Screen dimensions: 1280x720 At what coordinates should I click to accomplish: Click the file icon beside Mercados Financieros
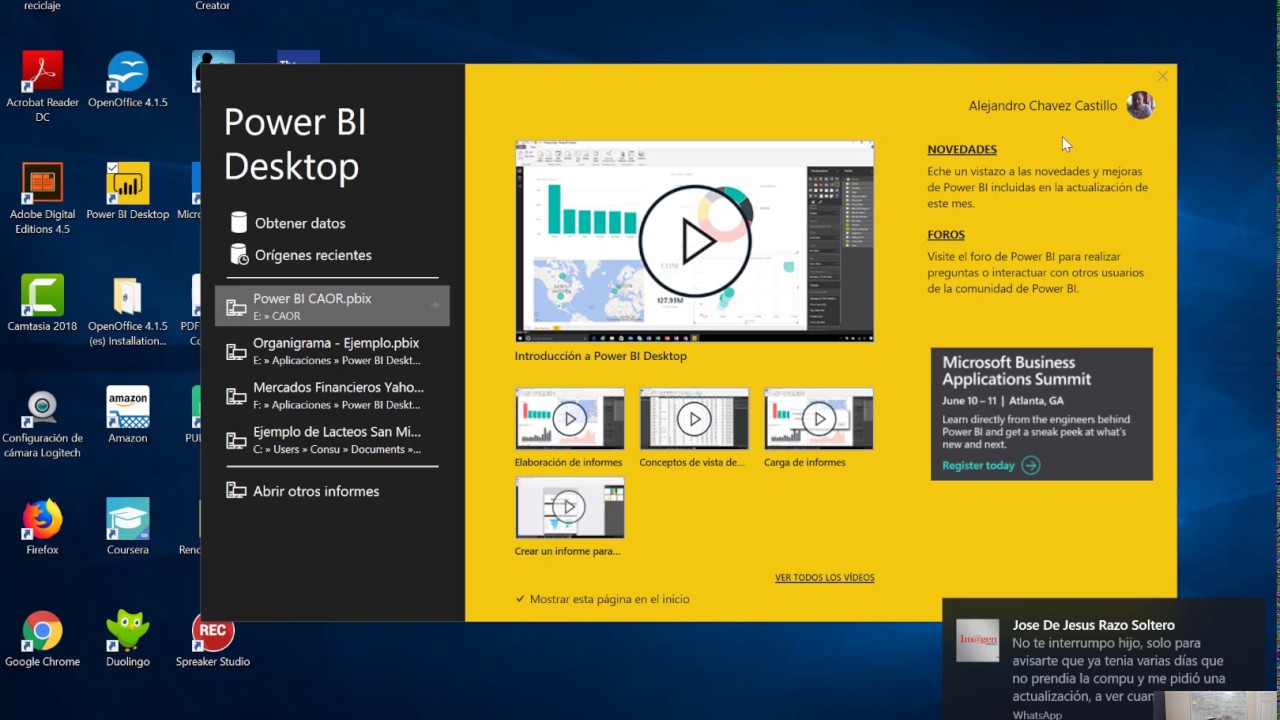pyautogui.click(x=236, y=397)
